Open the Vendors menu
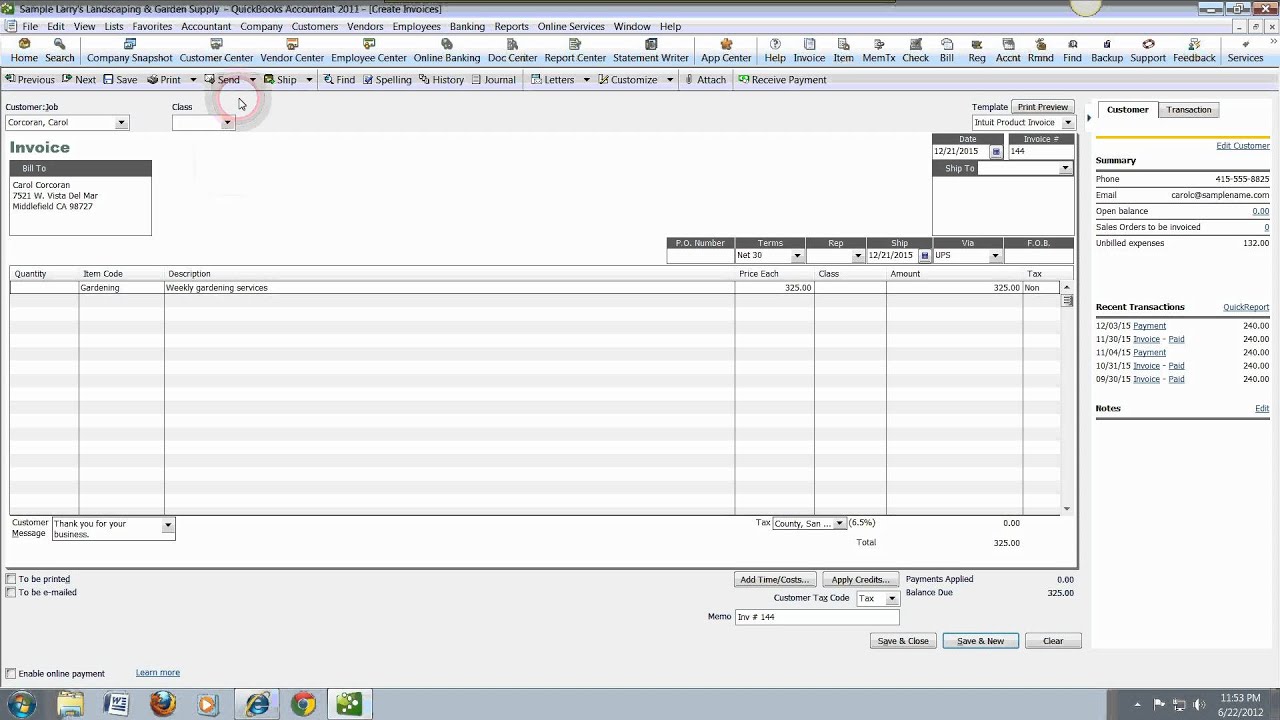Image resolution: width=1280 pixels, height=720 pixels. pyautogui.click(x=365, y=27)
